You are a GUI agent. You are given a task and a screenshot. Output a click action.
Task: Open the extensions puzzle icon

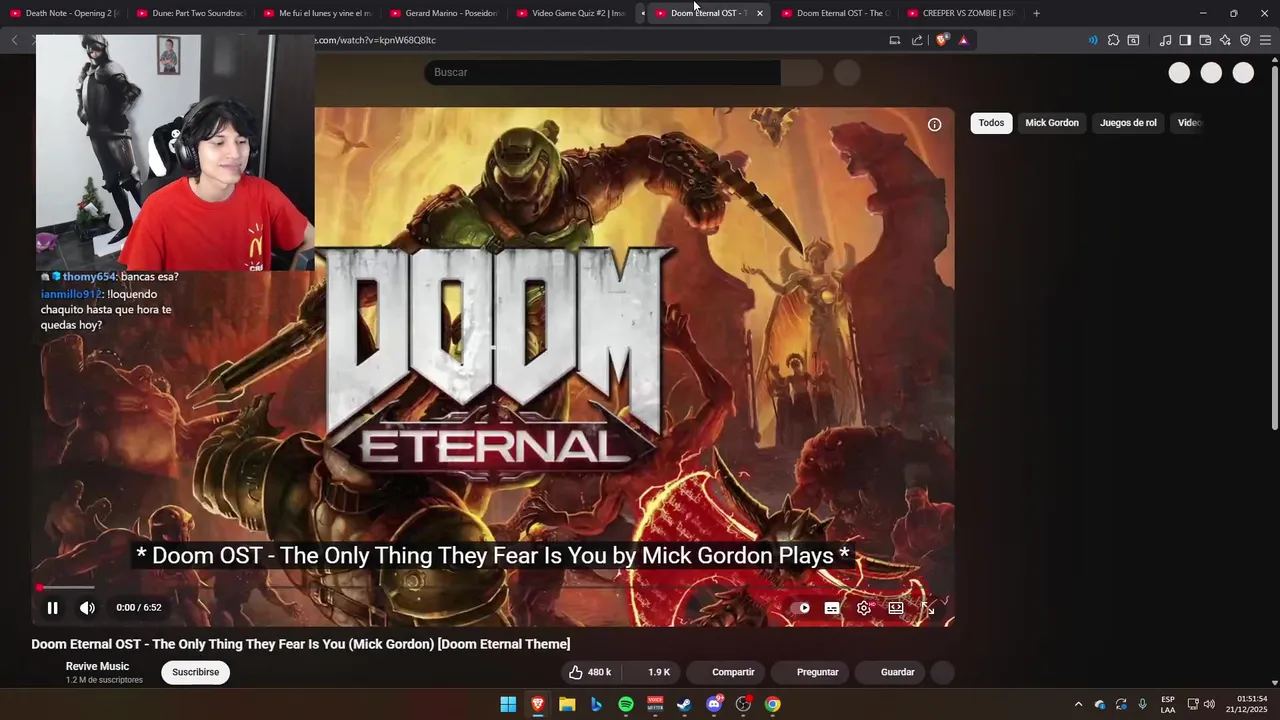(x=1113, y=40)
